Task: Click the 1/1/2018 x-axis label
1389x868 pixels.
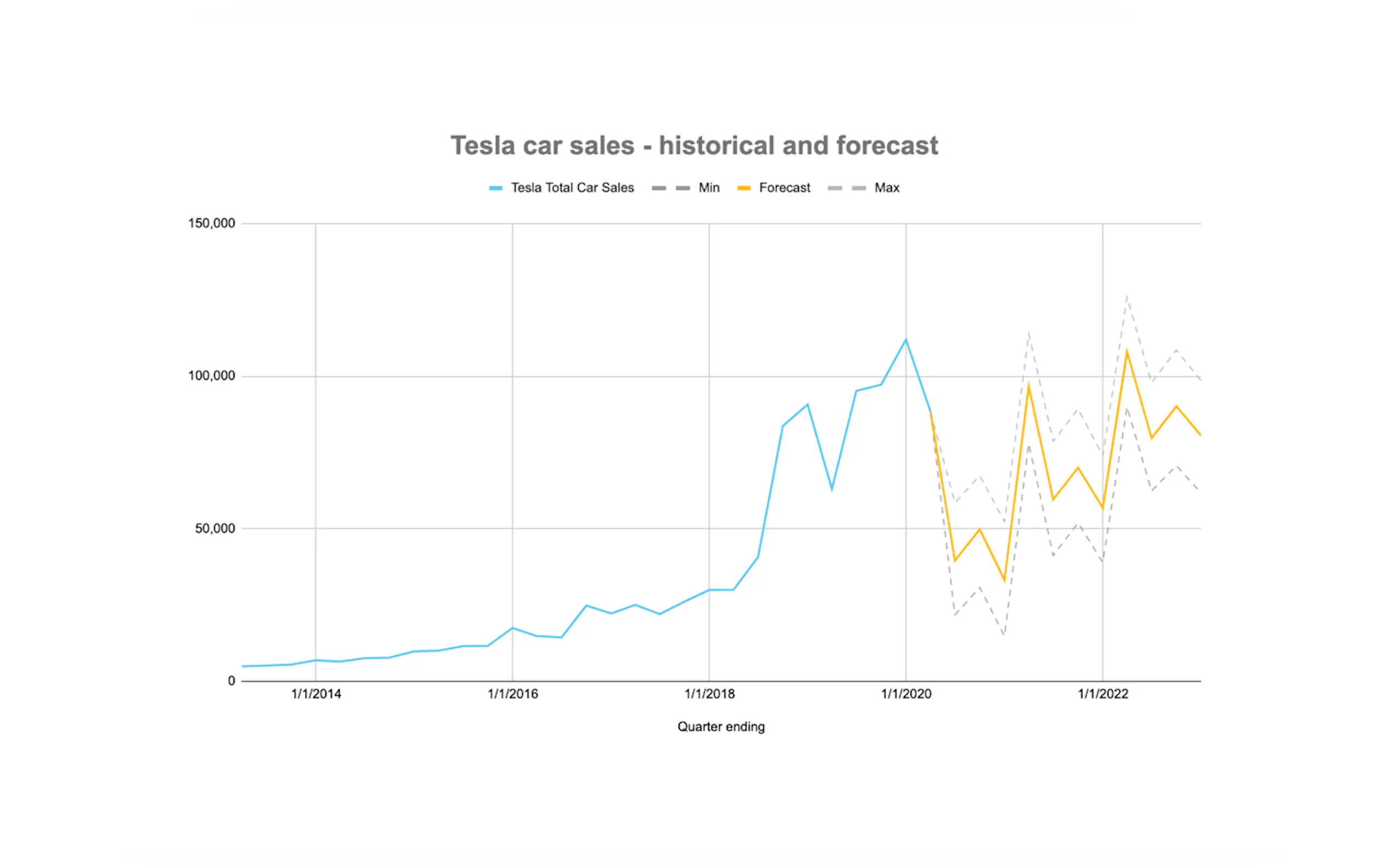Action: pyautogui.click(x=709, y=694)
